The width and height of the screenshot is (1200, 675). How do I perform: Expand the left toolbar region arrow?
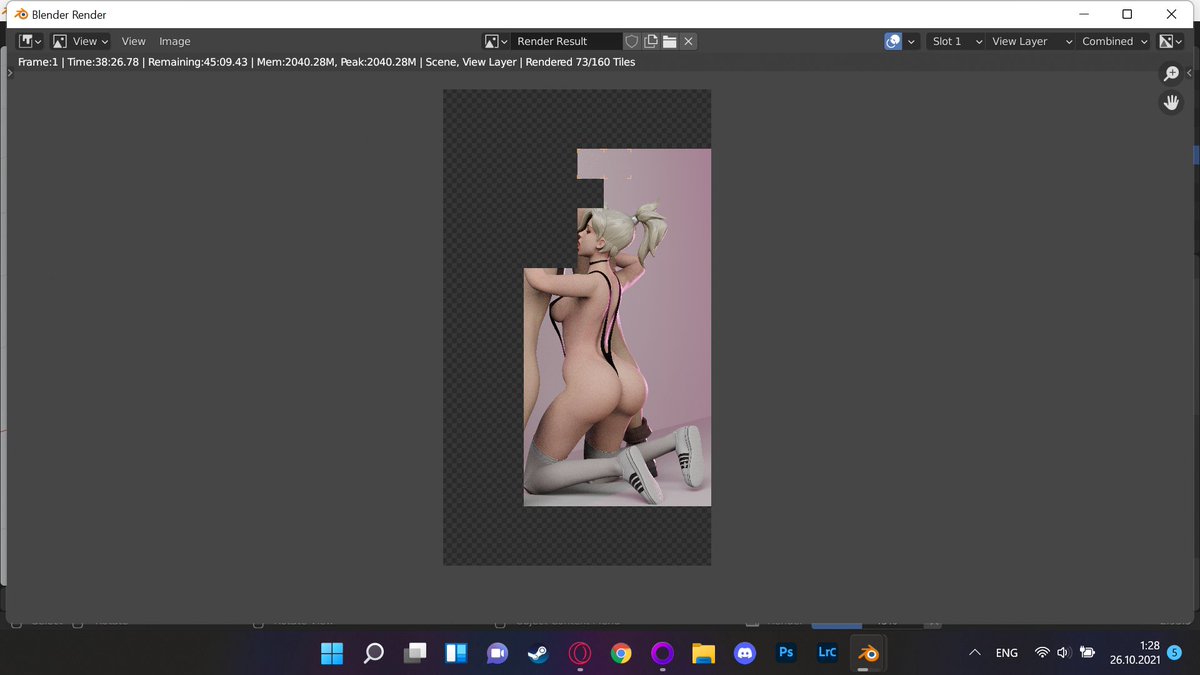10,73
